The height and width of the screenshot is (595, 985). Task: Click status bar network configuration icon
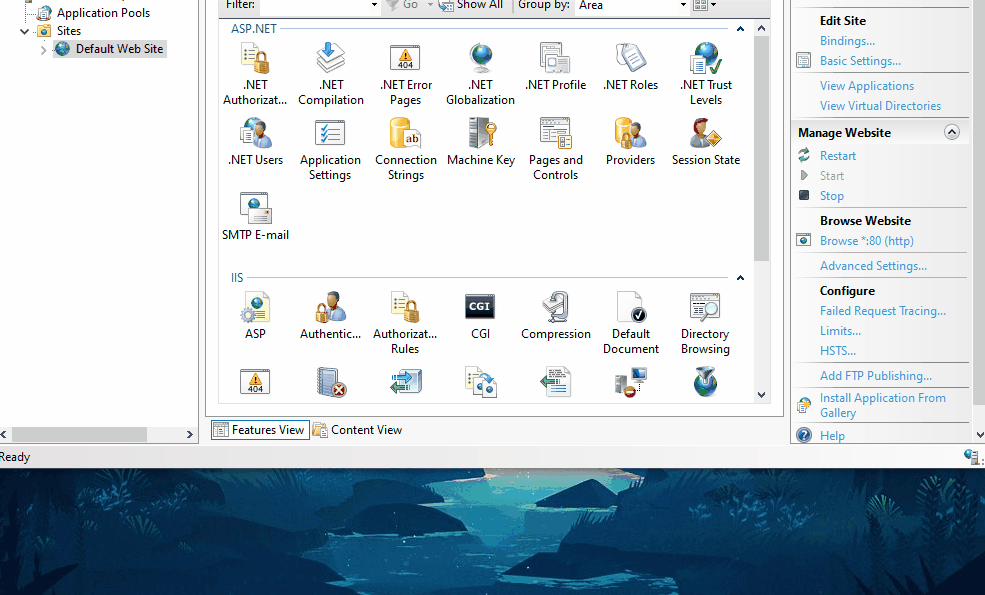pyautogui.click(x=972, y=457)
